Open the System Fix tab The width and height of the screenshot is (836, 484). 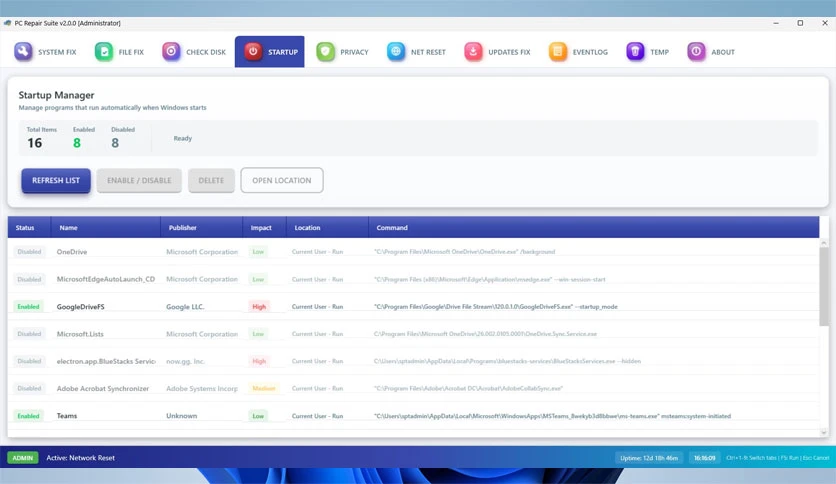click(45, 52)
